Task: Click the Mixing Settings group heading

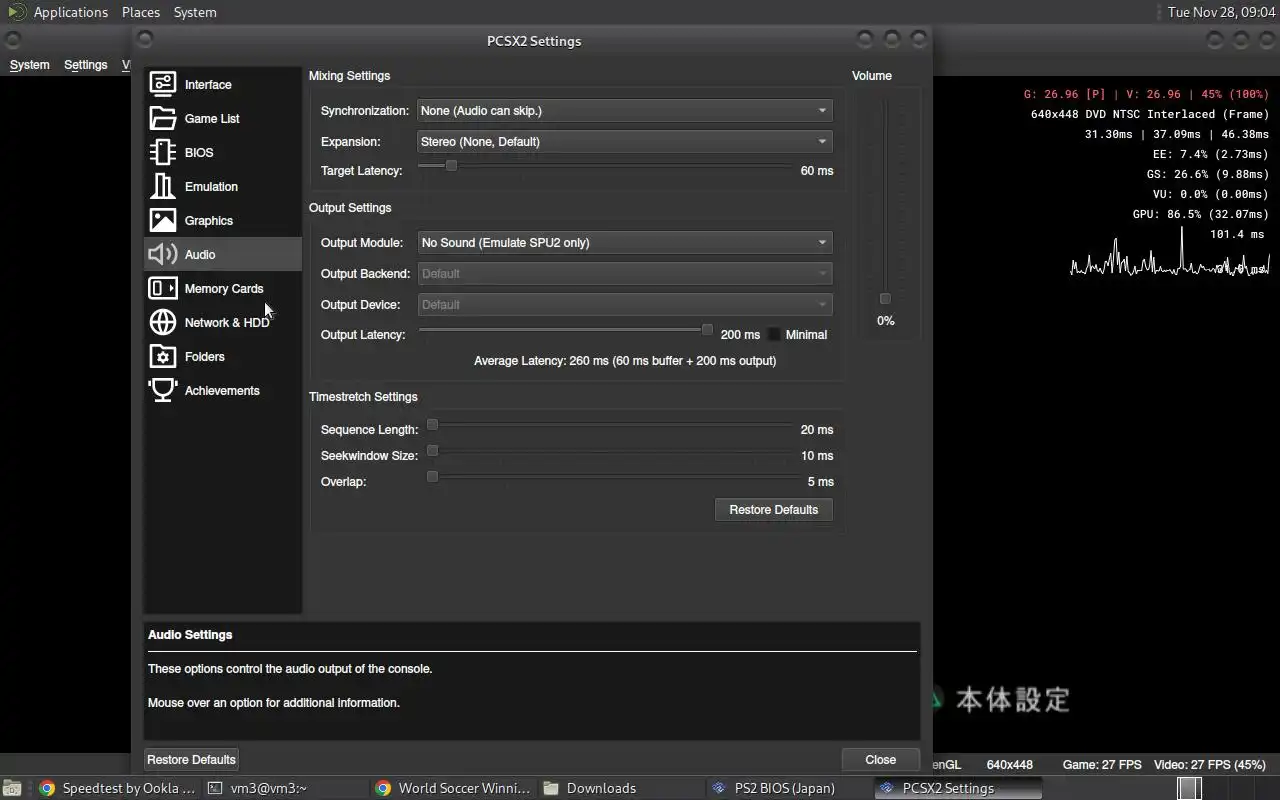Action: coord(349,76)
